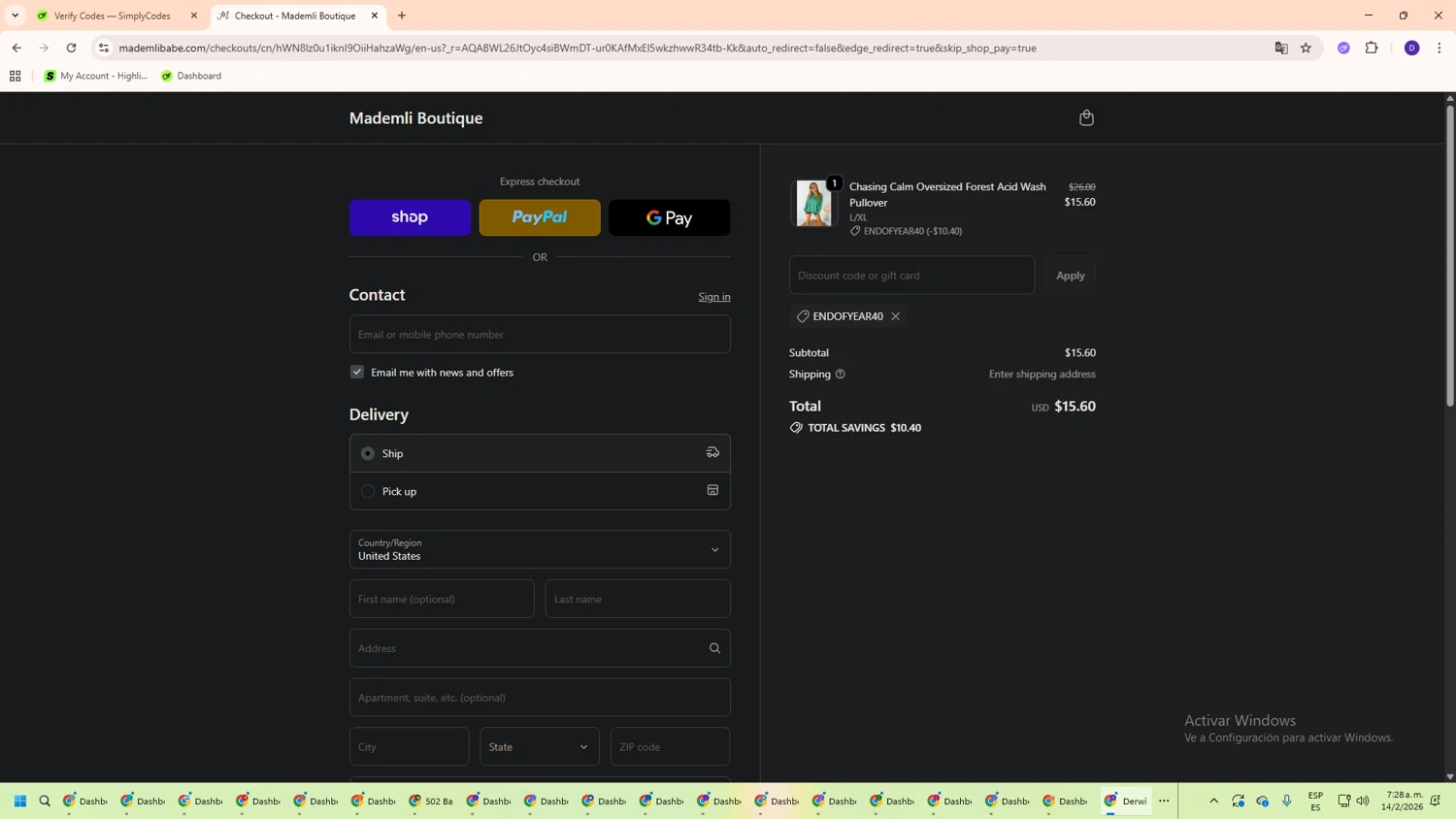This screenshot has height=819, width=1456.
Task: Open the taskbar overflow three dots
Action: [1164, 802]
